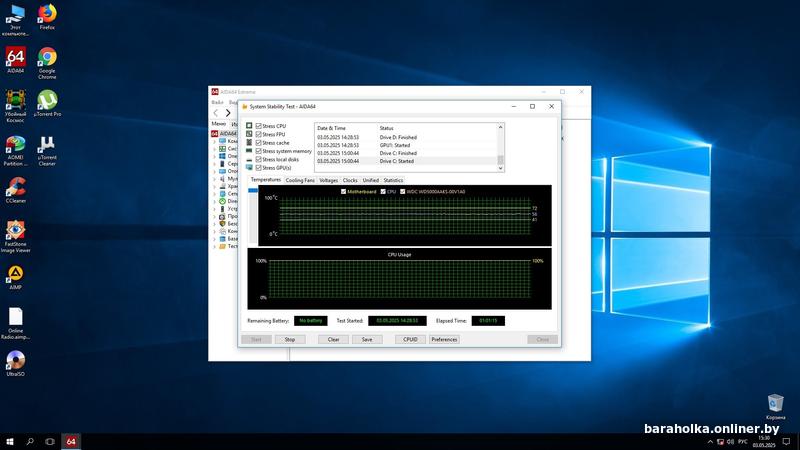Open the Windows Start menu
This screenshot has width=800, height=450.
tap(10, 441)
